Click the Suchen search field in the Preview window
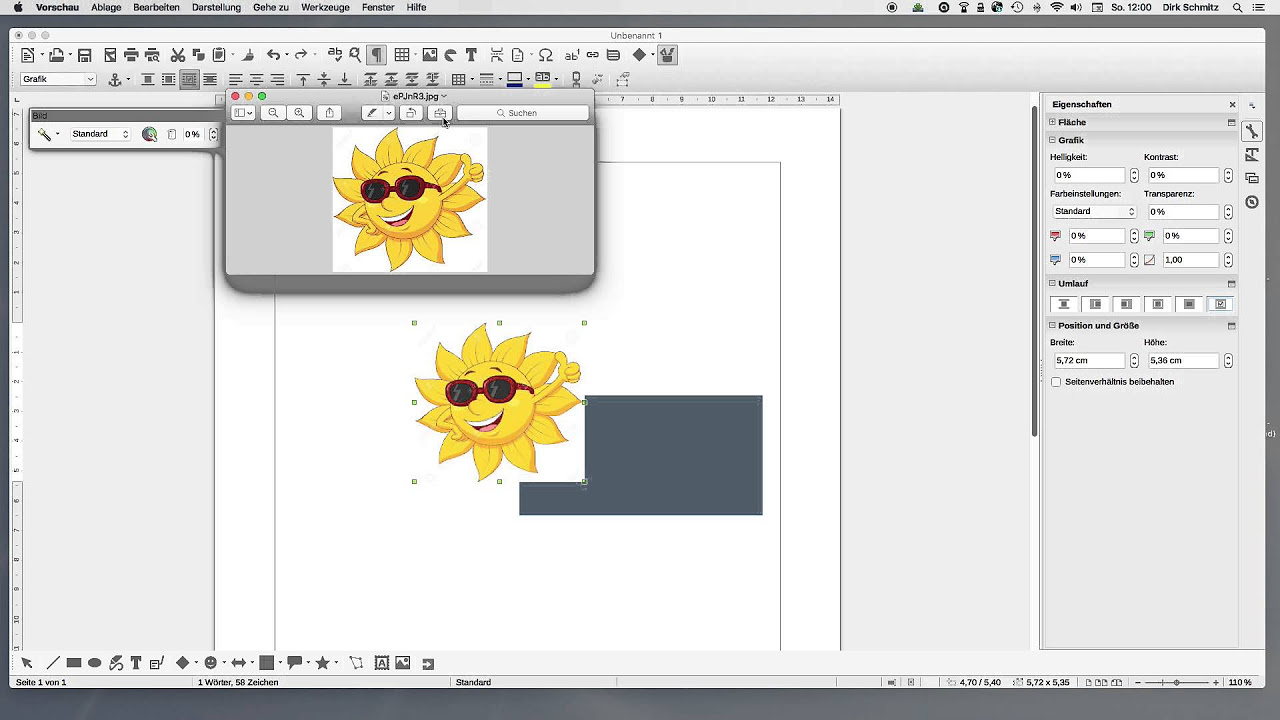This screenshot has width=1280, height=720. [x=523, y=113]
